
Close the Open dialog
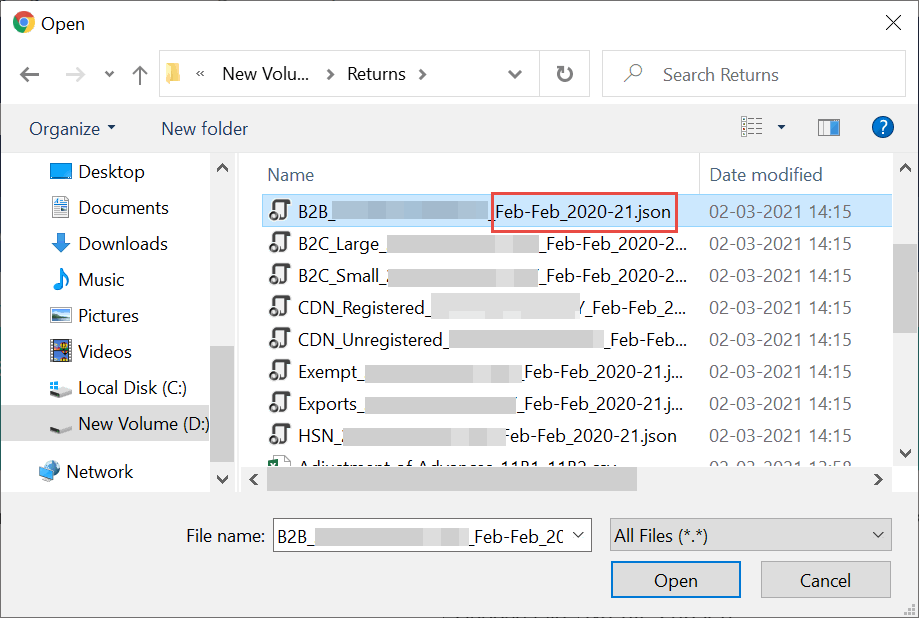click(893, 23)
